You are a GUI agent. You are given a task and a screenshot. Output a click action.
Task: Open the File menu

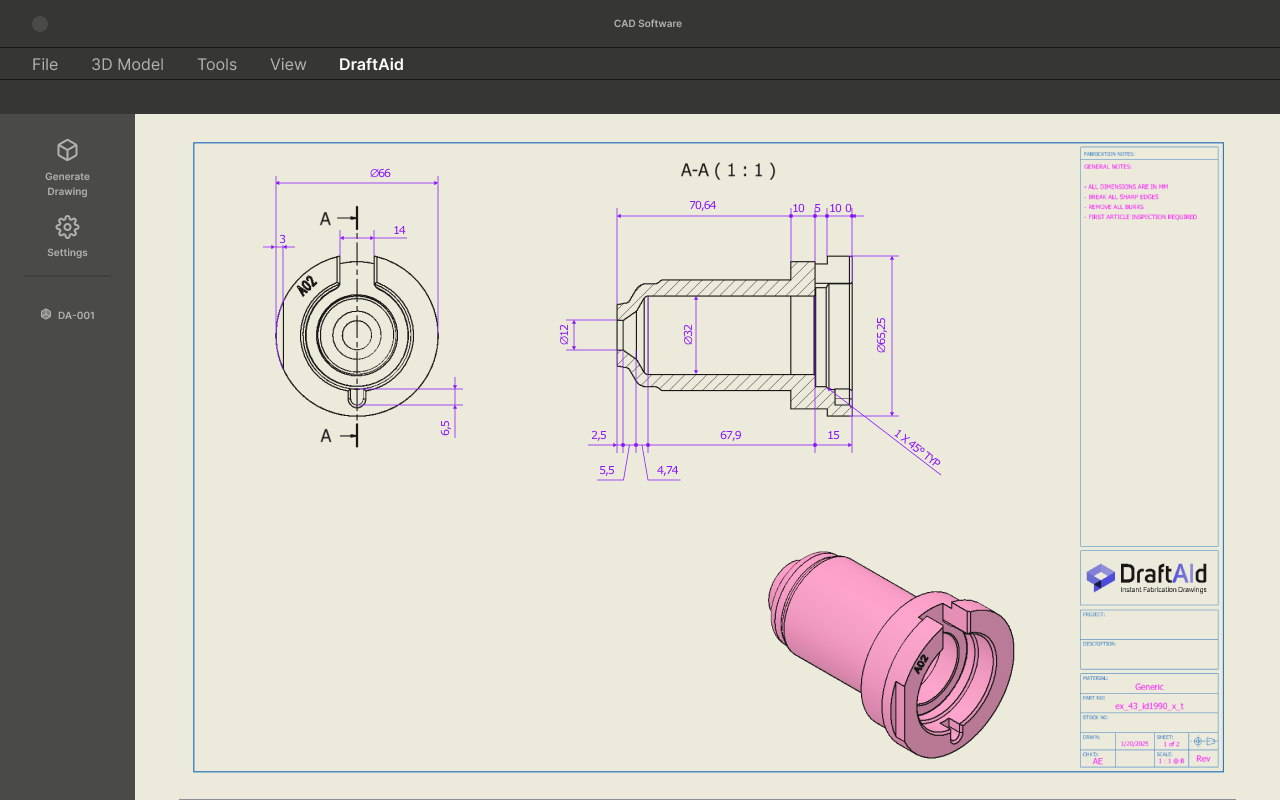pos(45,64)
